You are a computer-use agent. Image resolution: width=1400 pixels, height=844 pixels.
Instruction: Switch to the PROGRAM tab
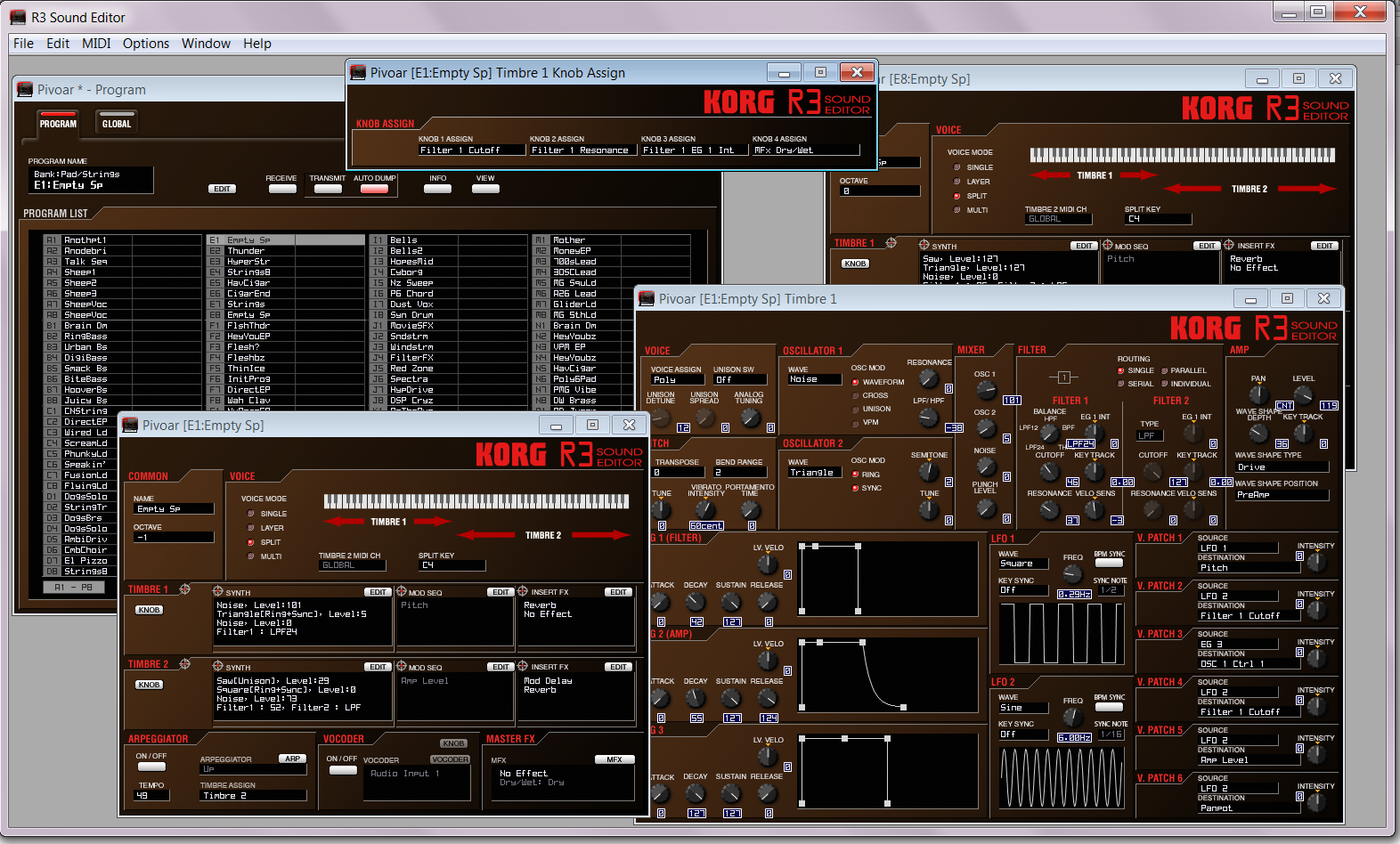pyautogui.click(x=58, y=122)
